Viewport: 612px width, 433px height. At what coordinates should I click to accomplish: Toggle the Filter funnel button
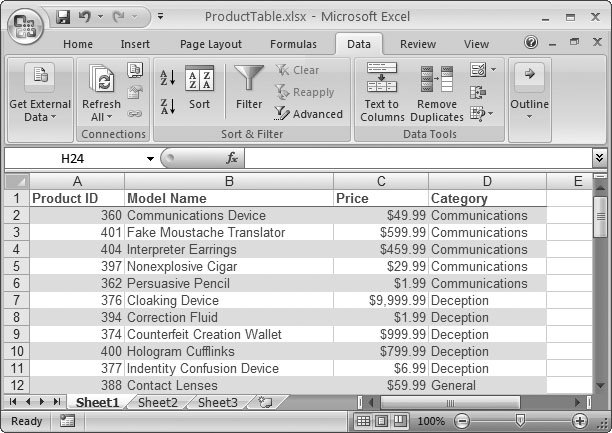point(249,87)
